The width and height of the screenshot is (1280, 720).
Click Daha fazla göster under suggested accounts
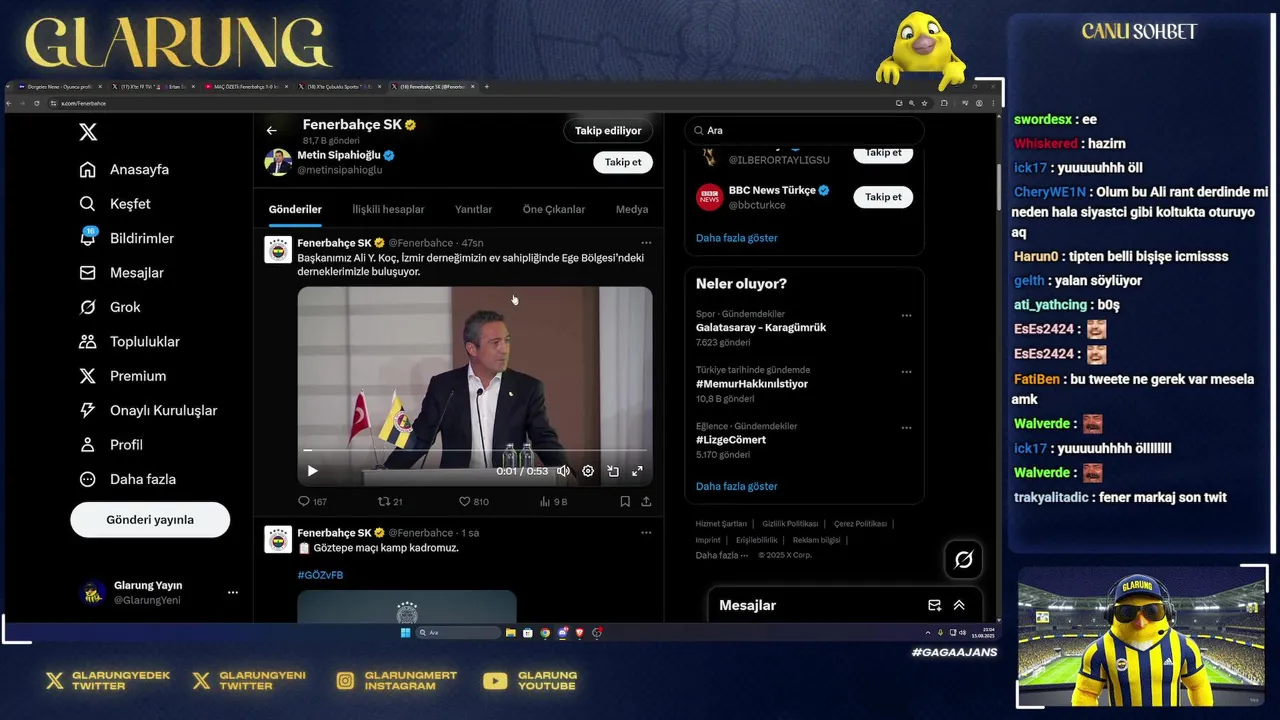(736, 238)
